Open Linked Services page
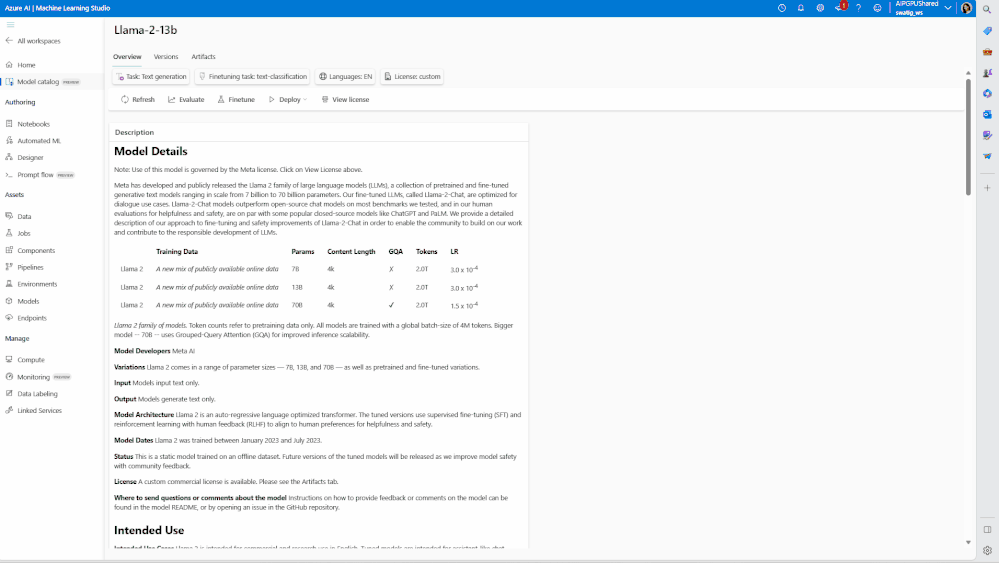This screenshot has height=563, width=999. (34, 411)
